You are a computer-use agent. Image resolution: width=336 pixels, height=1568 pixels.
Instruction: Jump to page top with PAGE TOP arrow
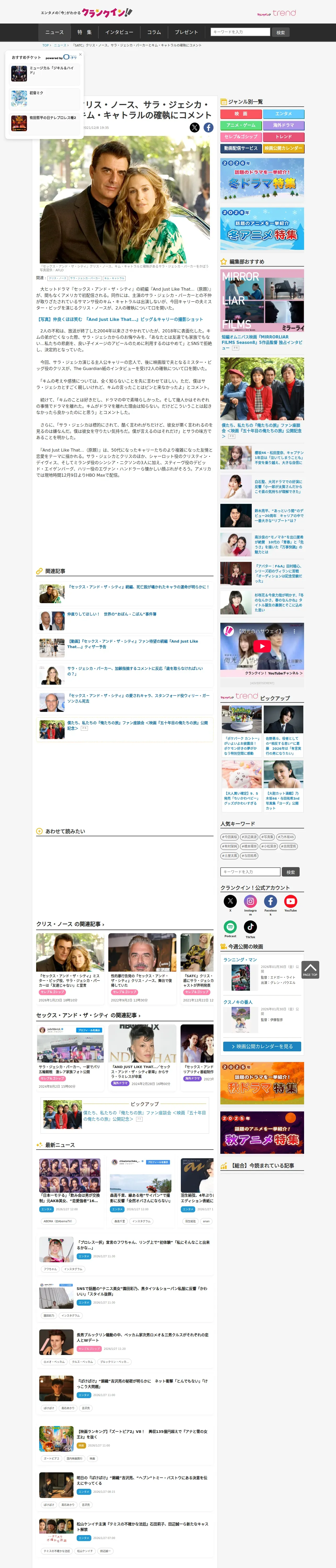310,970
